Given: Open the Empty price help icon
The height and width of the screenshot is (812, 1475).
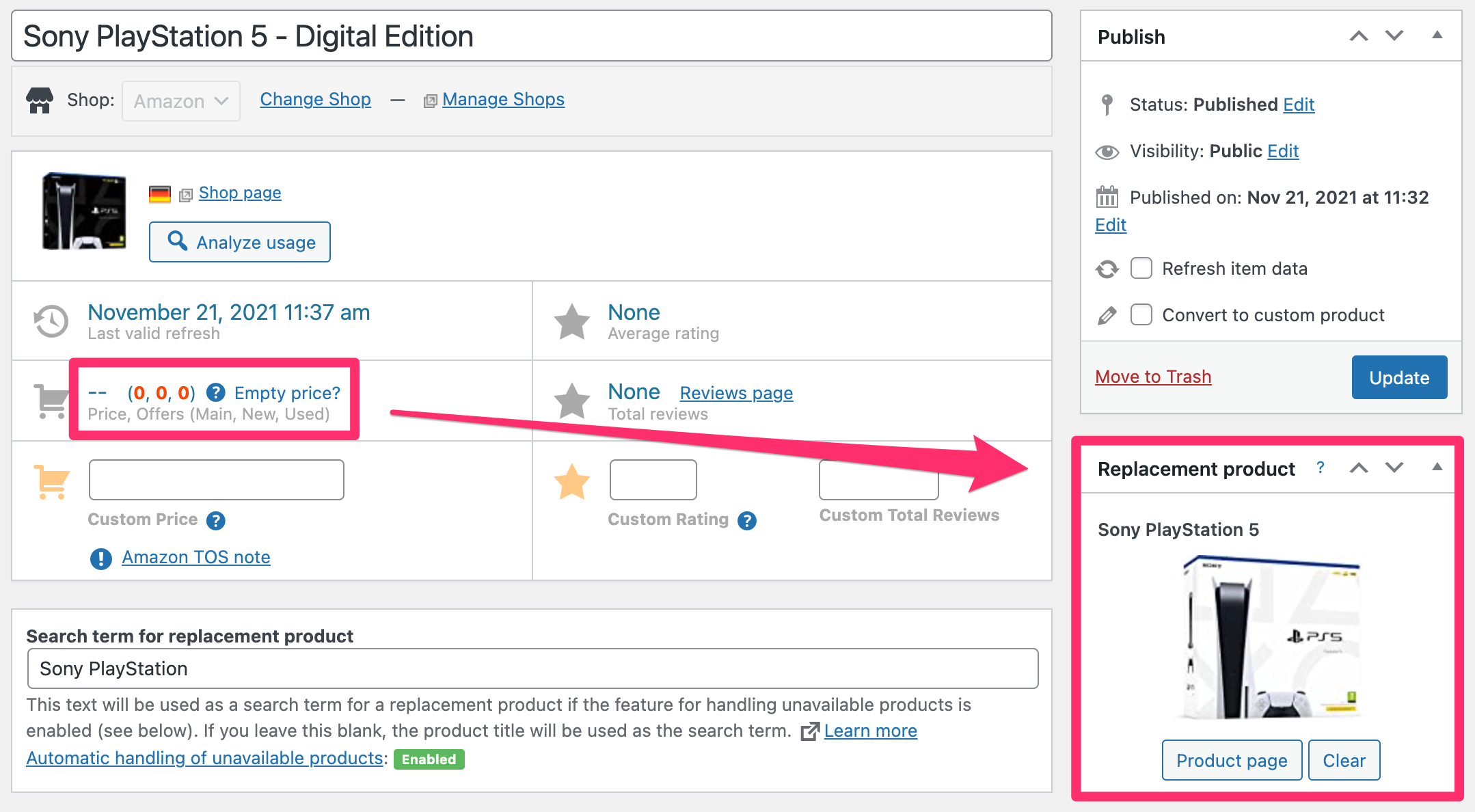Looking at the screenshot, I should click(x=217, y=392).
